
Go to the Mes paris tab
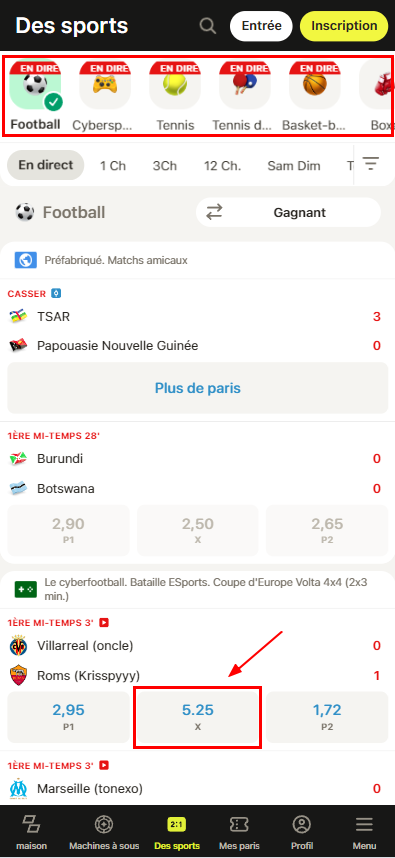pyautogui.click(x=239, y=832)
